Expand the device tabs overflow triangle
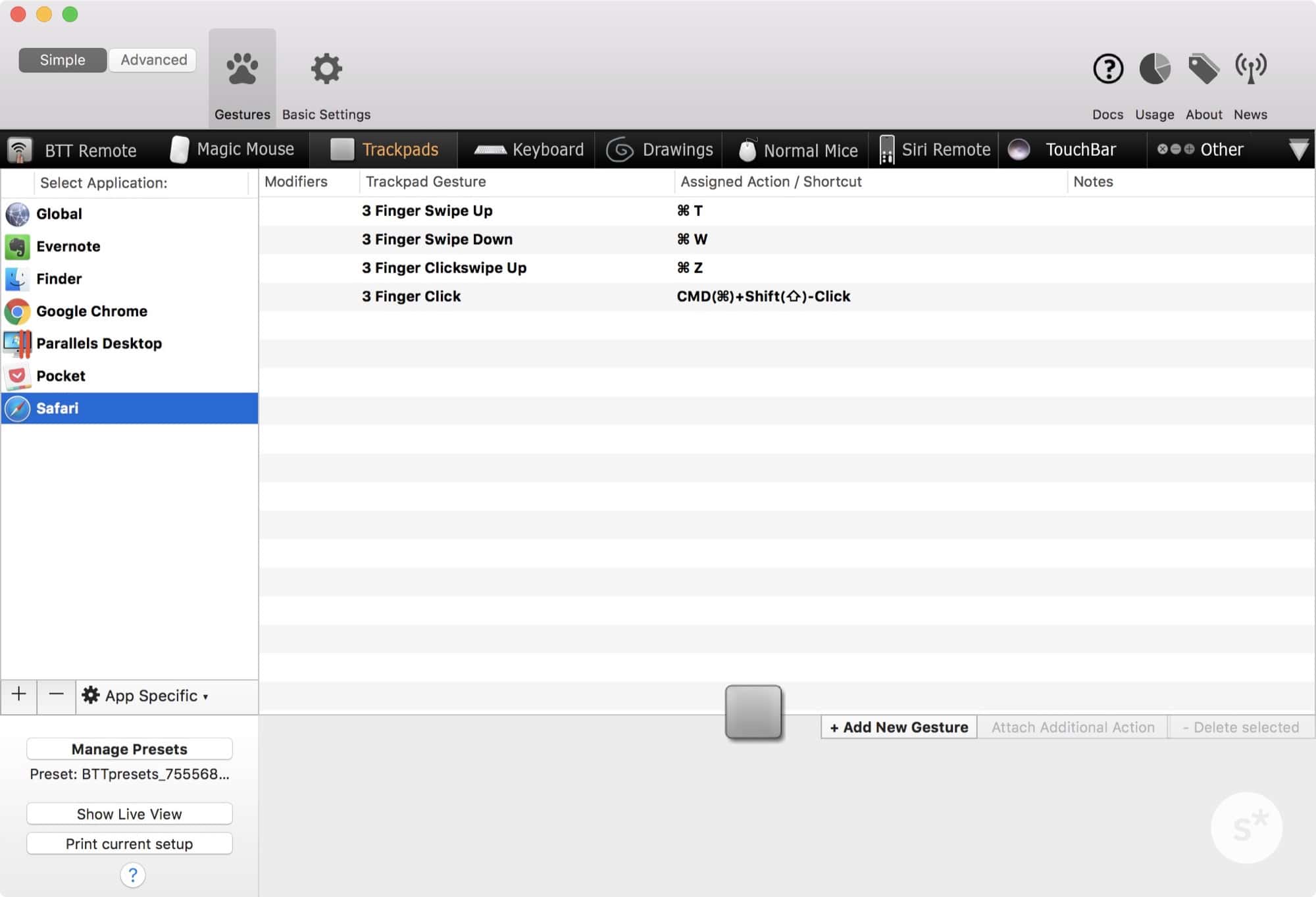Screen dimensions: 1316x897 [x=1298, y=150]
